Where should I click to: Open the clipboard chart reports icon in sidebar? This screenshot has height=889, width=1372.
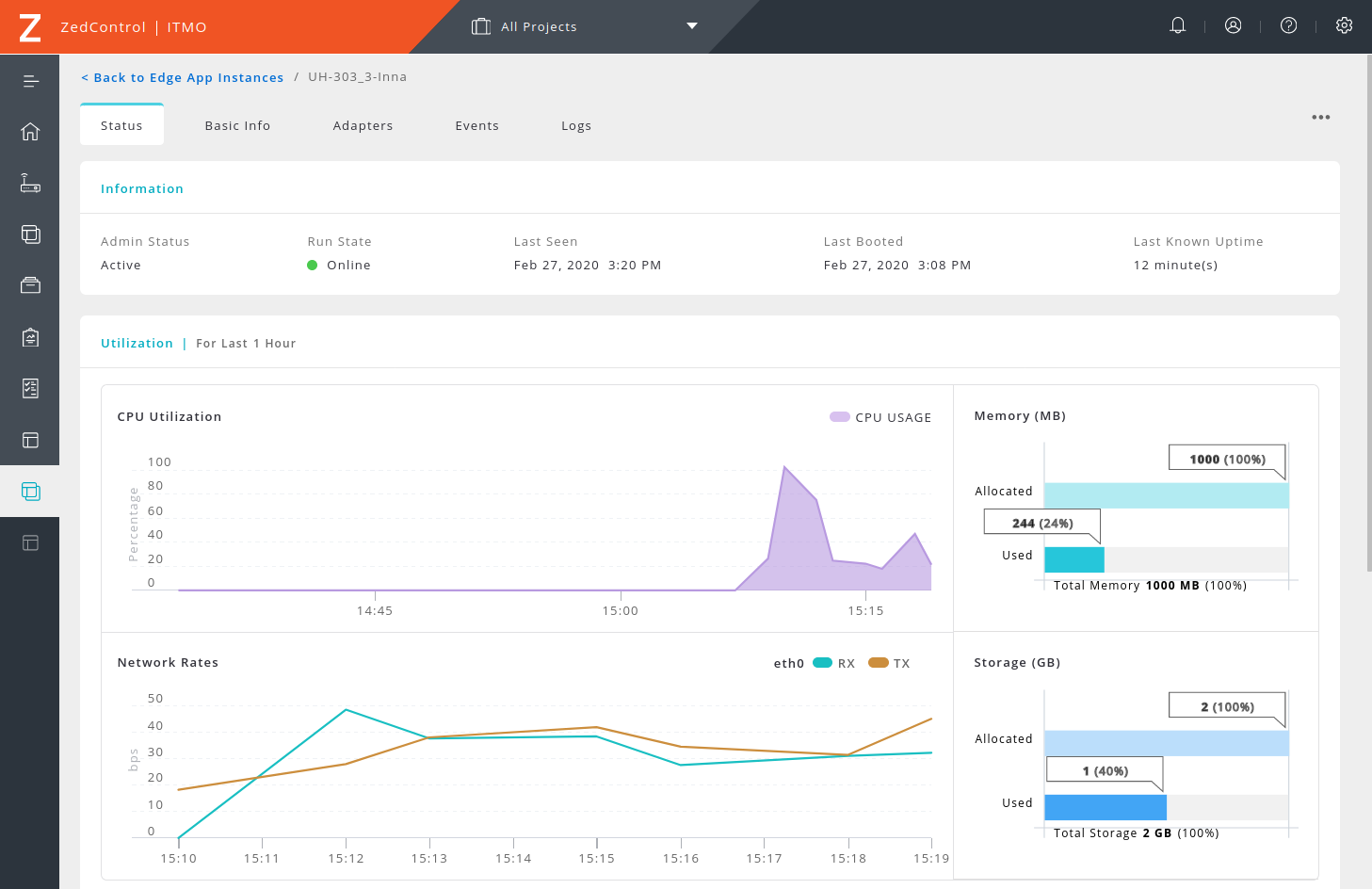(x=30, y=337)
